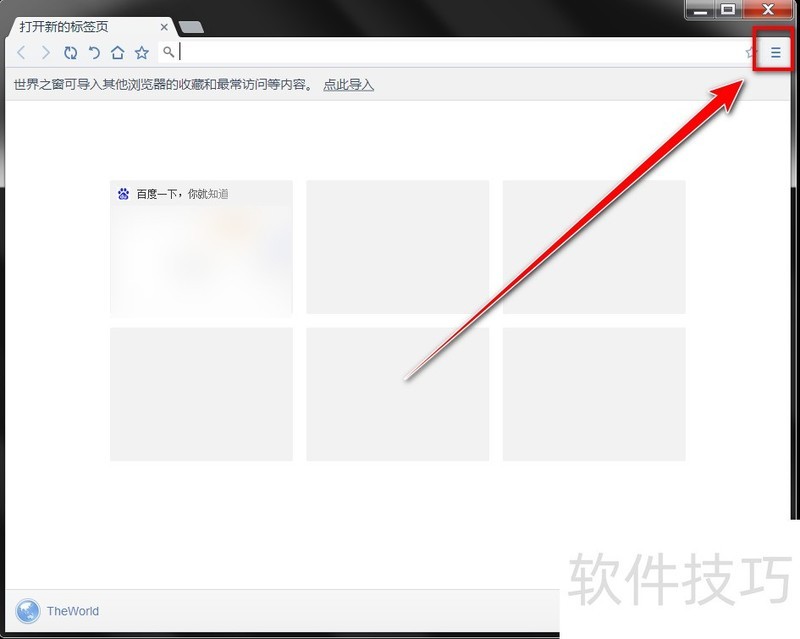Click the undo closed tab icon
This screenshot has height=639, width=800.
pyautogui.click(x=94, y=53)
